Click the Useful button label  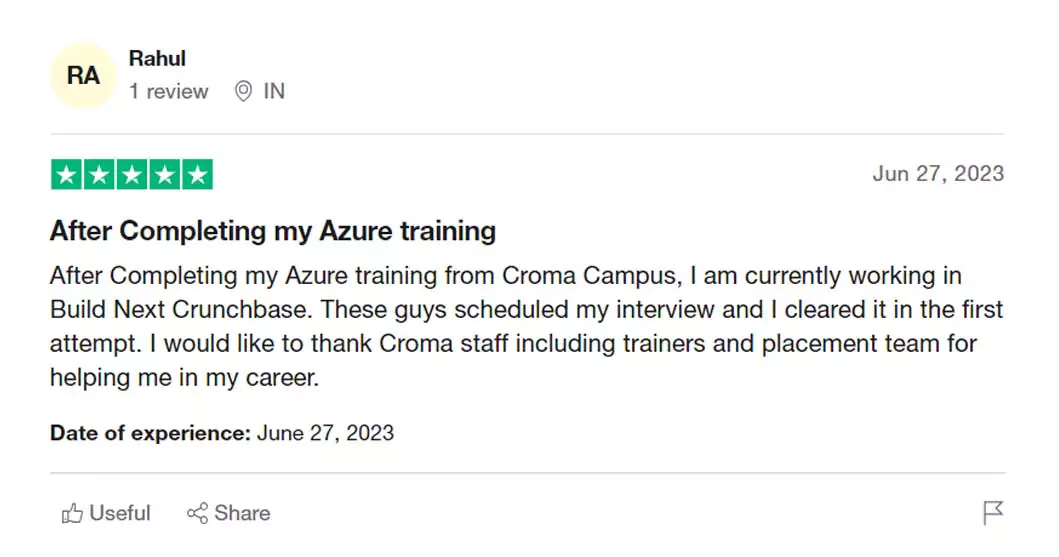(x=120, y=513)
